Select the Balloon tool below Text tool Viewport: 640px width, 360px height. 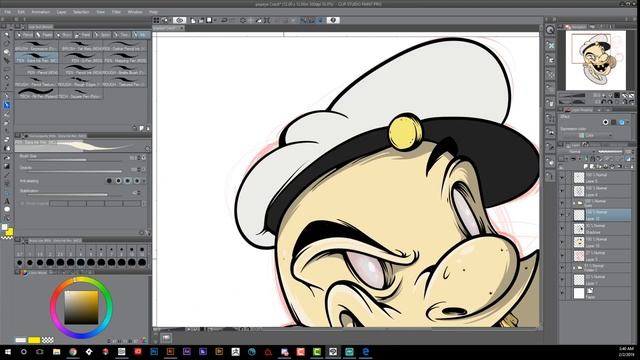pyautogui.click(x=7, y=209)
